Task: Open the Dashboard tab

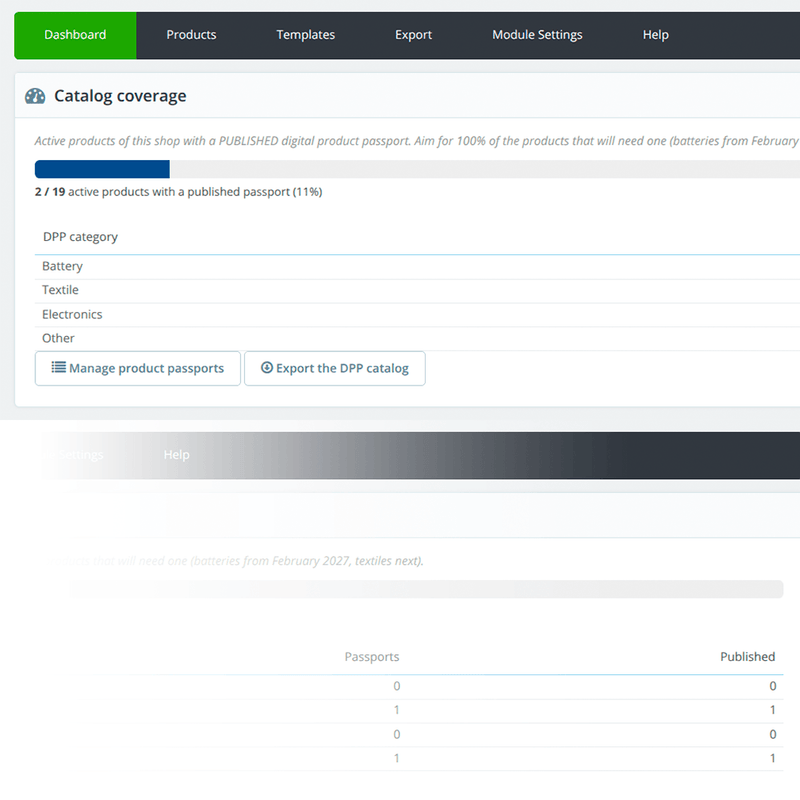Action: pyautogui.click(x=75, y=35)
